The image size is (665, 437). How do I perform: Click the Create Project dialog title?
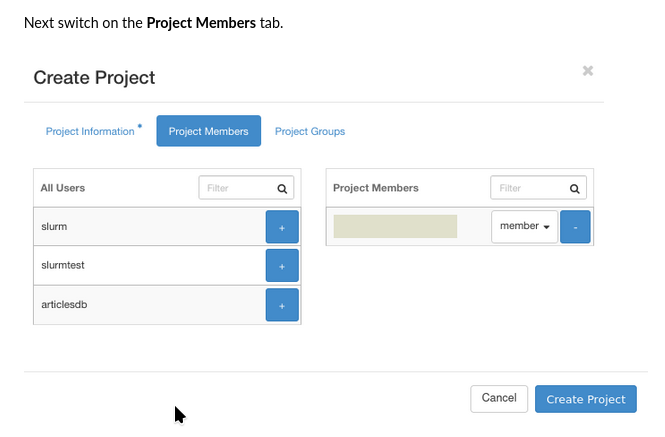pyautogui.click(x=95, y=78)
